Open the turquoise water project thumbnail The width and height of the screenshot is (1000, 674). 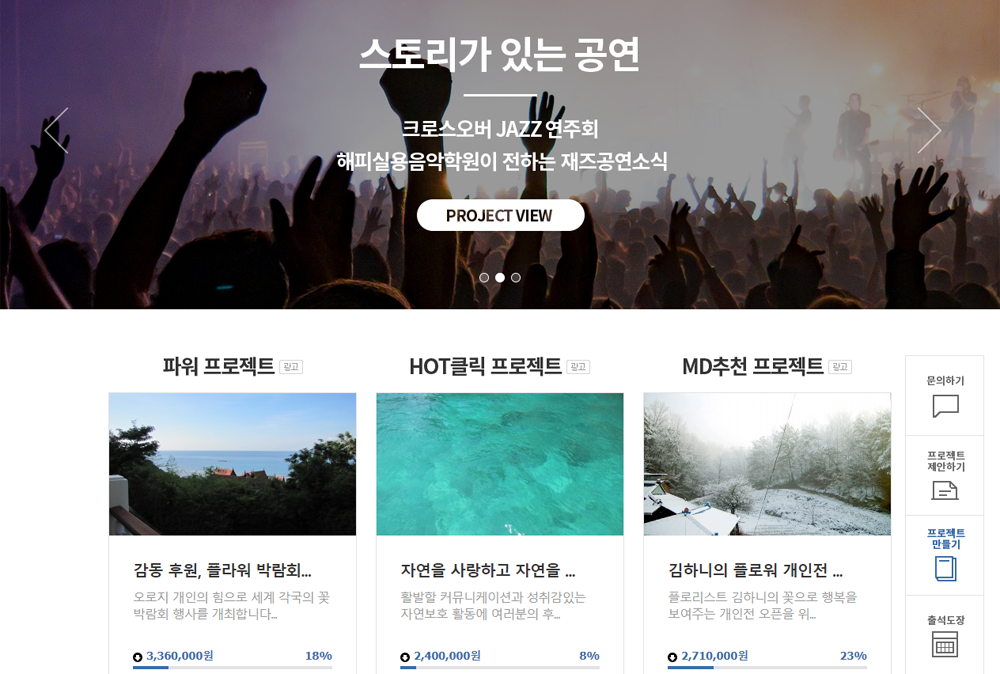(x=500, y=464)
